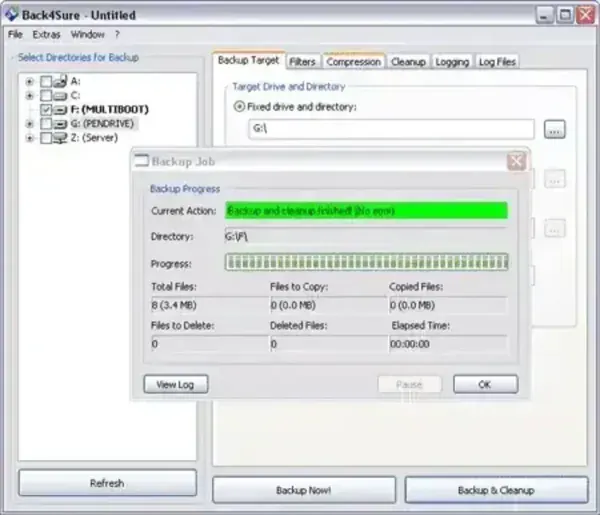
Task: Tick the Z: (Server) checkbox
Action: click(46, 138)
